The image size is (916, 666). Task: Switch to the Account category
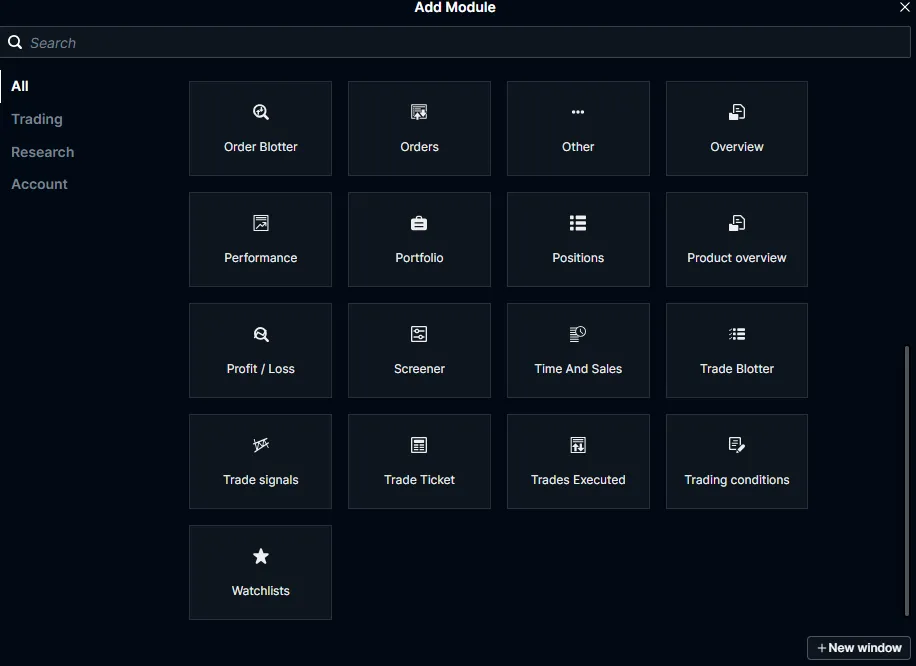coord(39,184)
